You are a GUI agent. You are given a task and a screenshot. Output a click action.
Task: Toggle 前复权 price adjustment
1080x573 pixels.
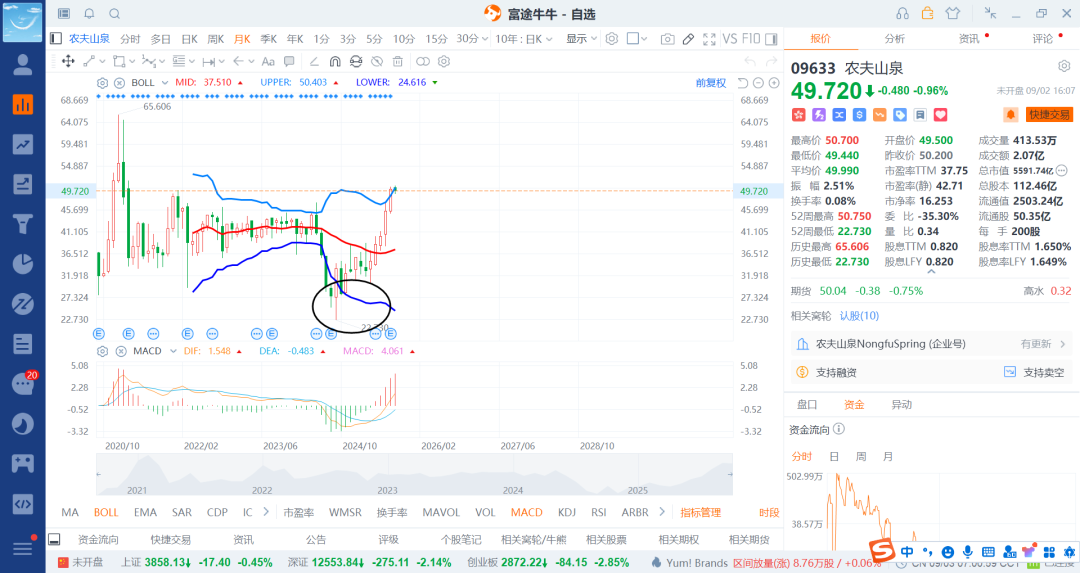[x=711, y=83]
